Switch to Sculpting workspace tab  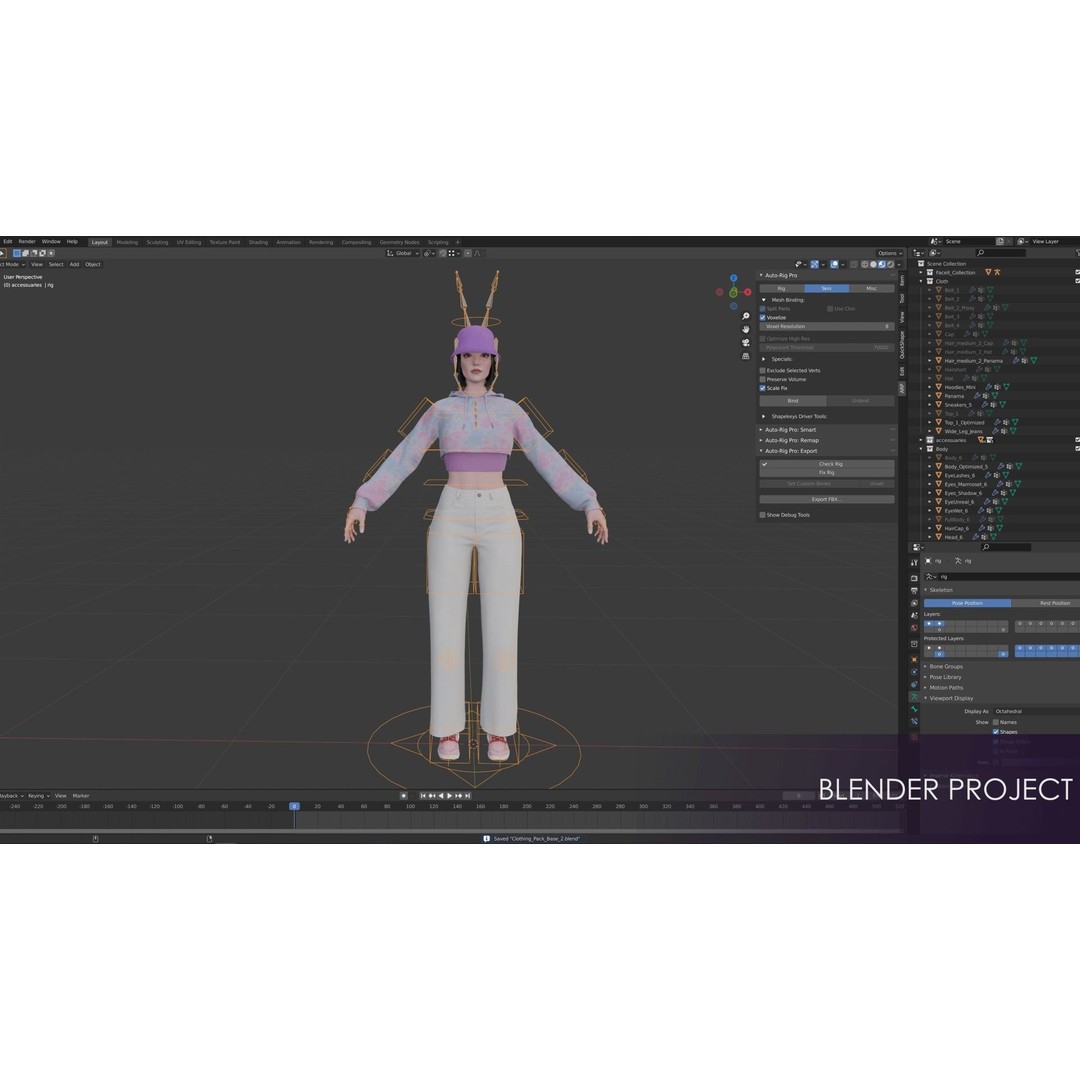tap(157, 242)
